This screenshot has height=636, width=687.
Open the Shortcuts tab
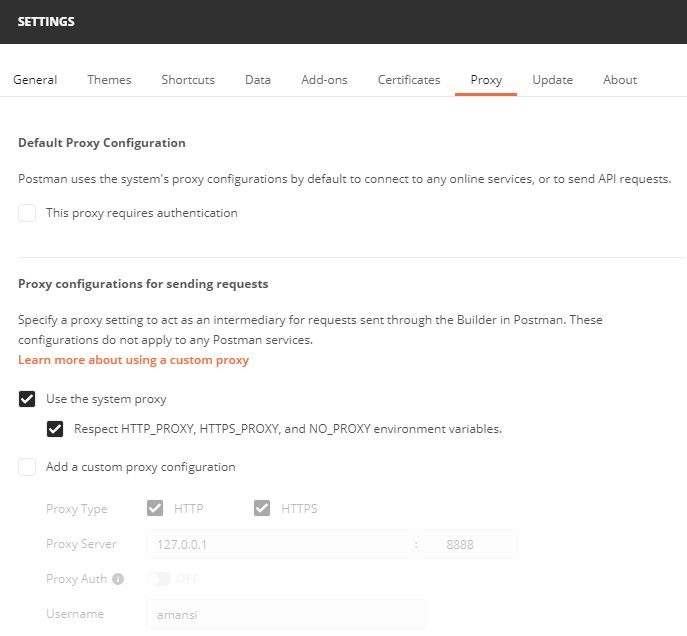(x=188, y=80)
